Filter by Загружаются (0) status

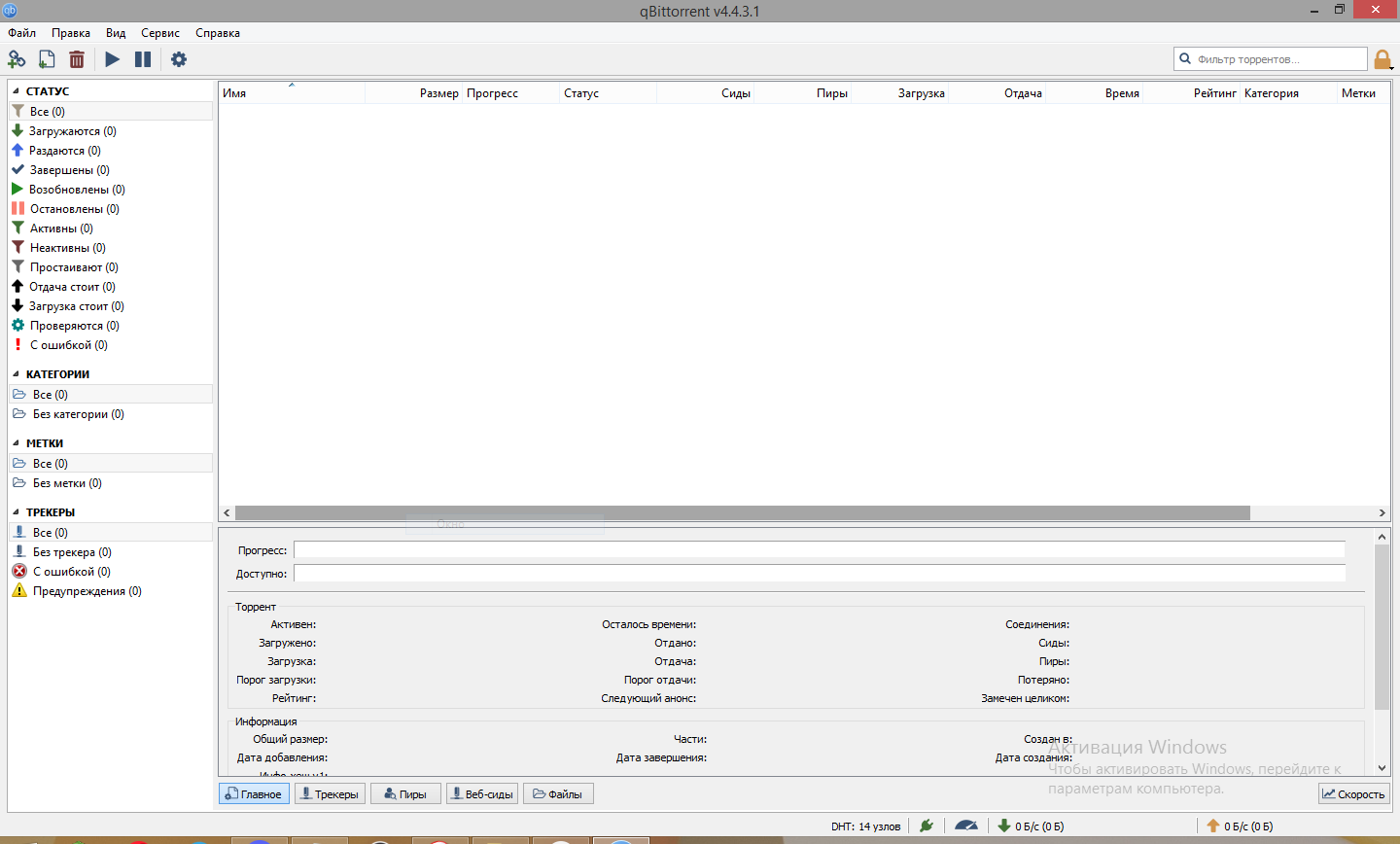(x=111, y=131)
